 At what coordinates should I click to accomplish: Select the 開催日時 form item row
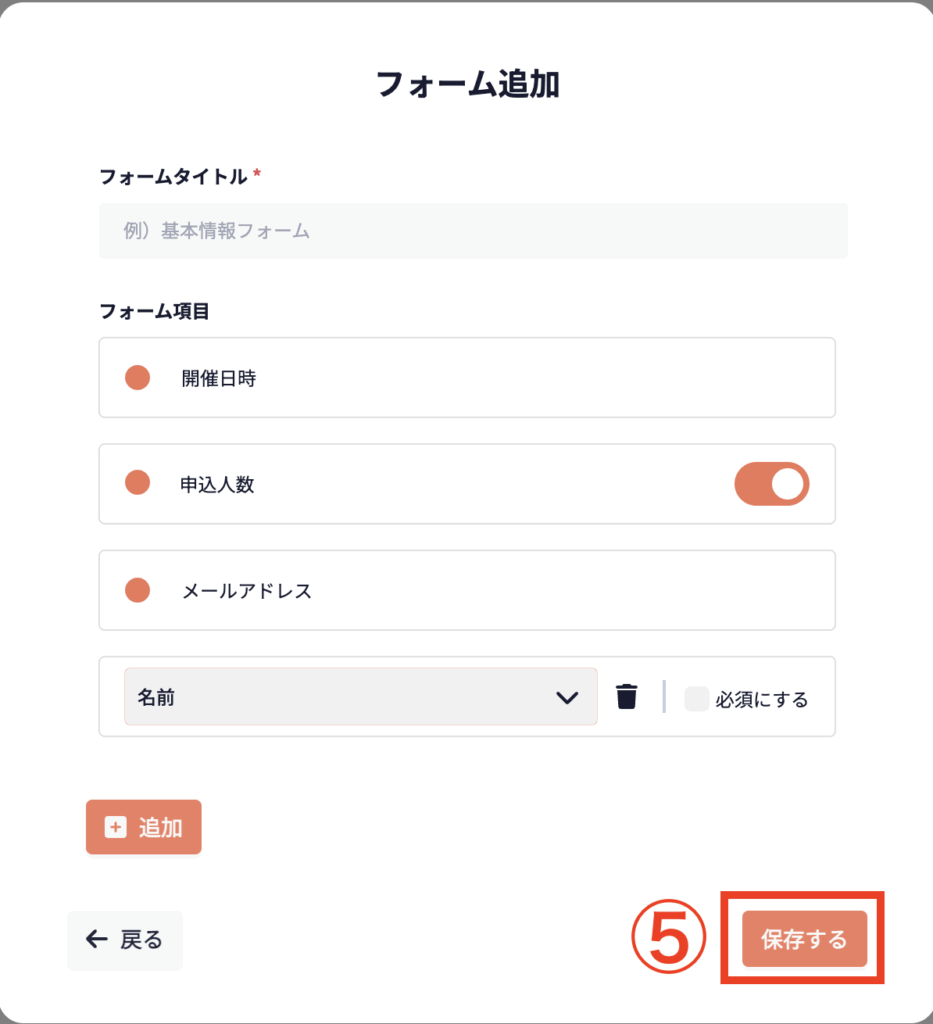(x=467, y=378)
